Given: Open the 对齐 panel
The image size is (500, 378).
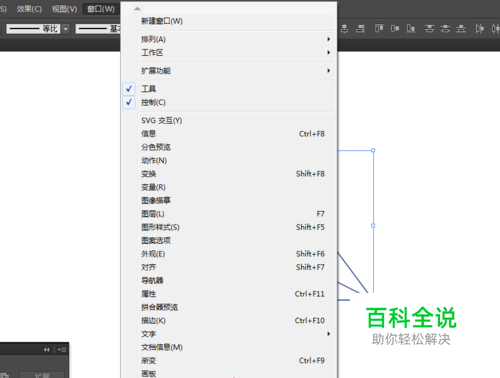Looking at the screenshot, I should [230, 267].
